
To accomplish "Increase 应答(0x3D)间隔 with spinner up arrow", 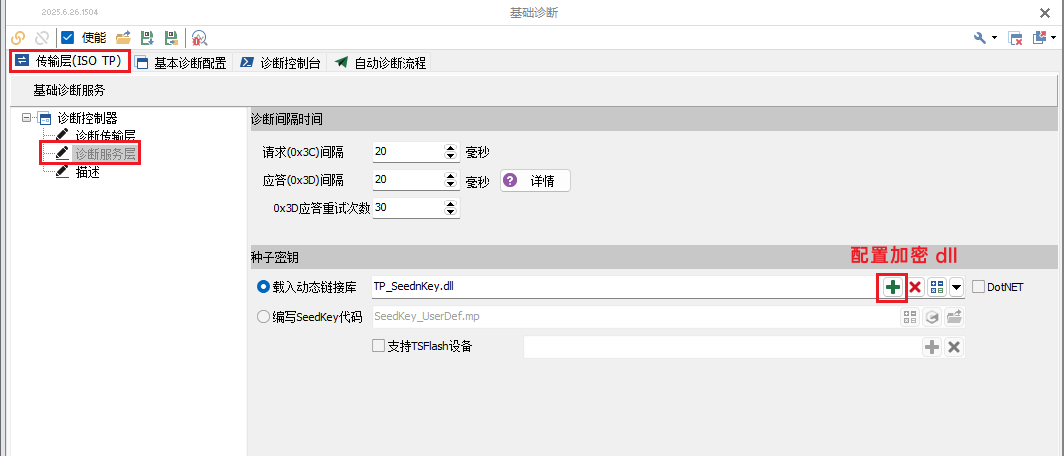I will point(450,176).
